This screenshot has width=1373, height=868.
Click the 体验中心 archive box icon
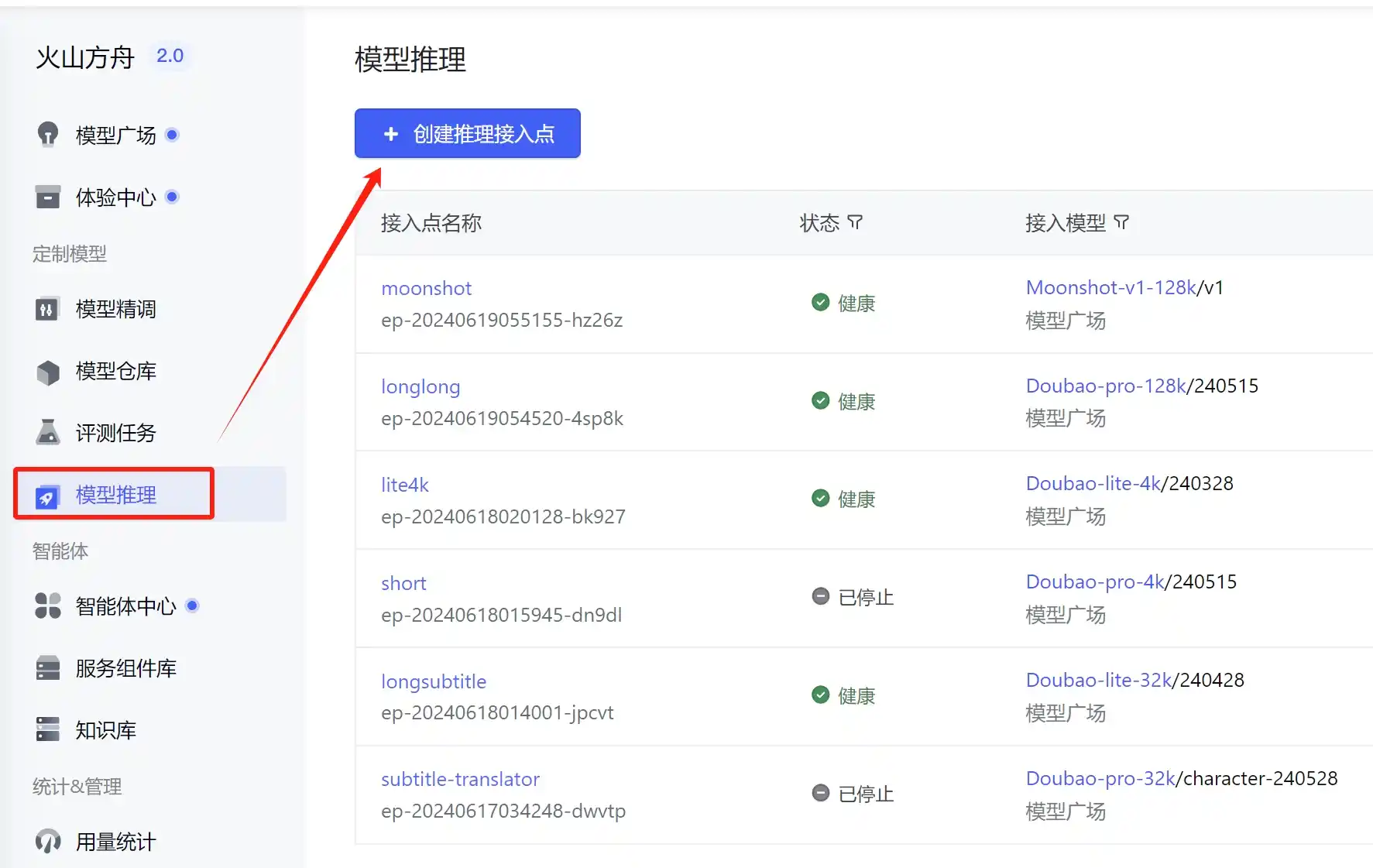48,197
